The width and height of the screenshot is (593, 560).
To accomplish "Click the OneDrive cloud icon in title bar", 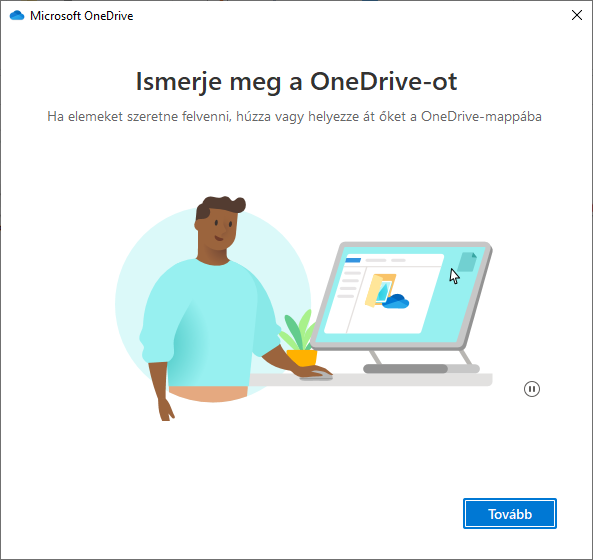I will pos(17,16).
